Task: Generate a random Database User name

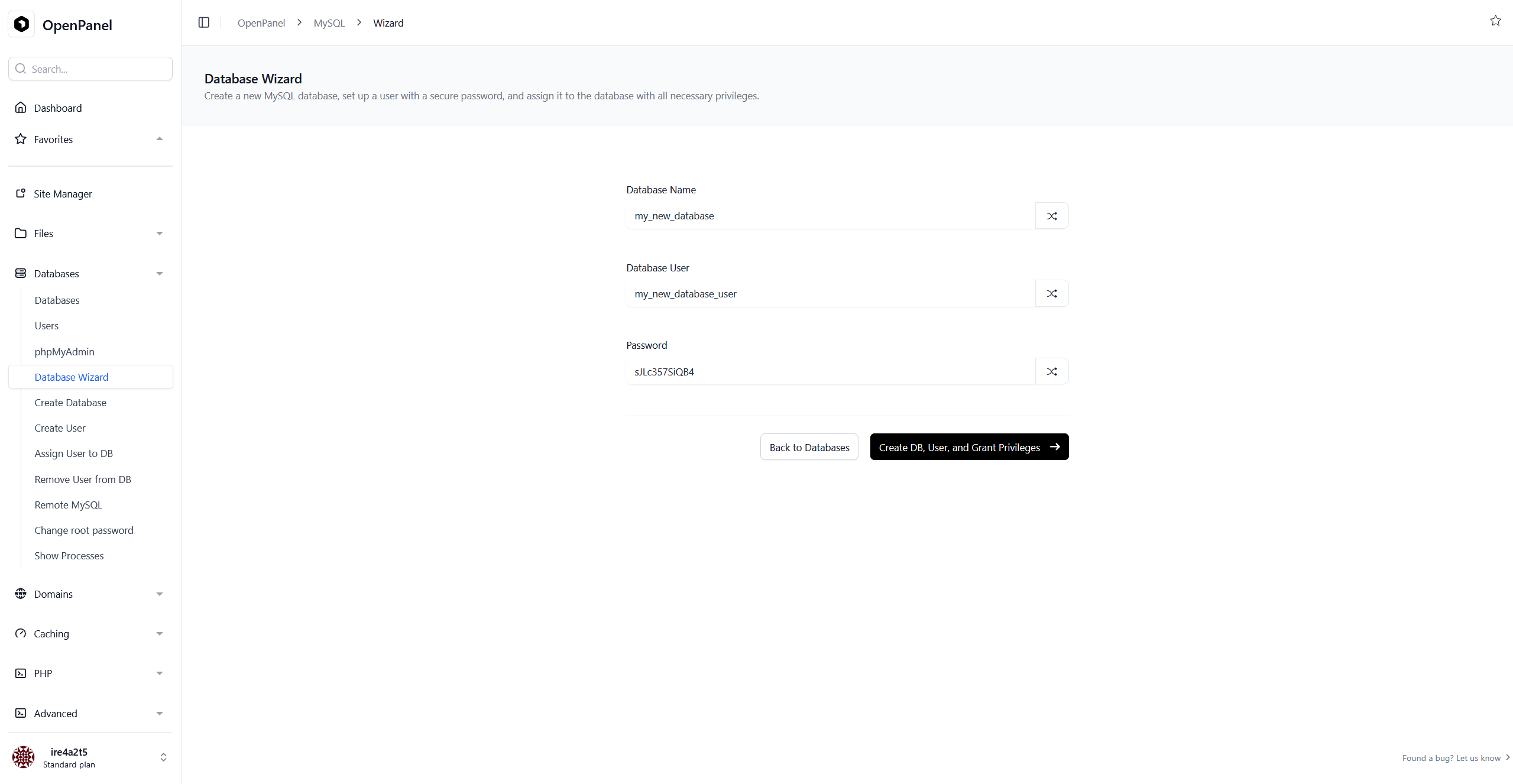Action: tap(1051, 294)
